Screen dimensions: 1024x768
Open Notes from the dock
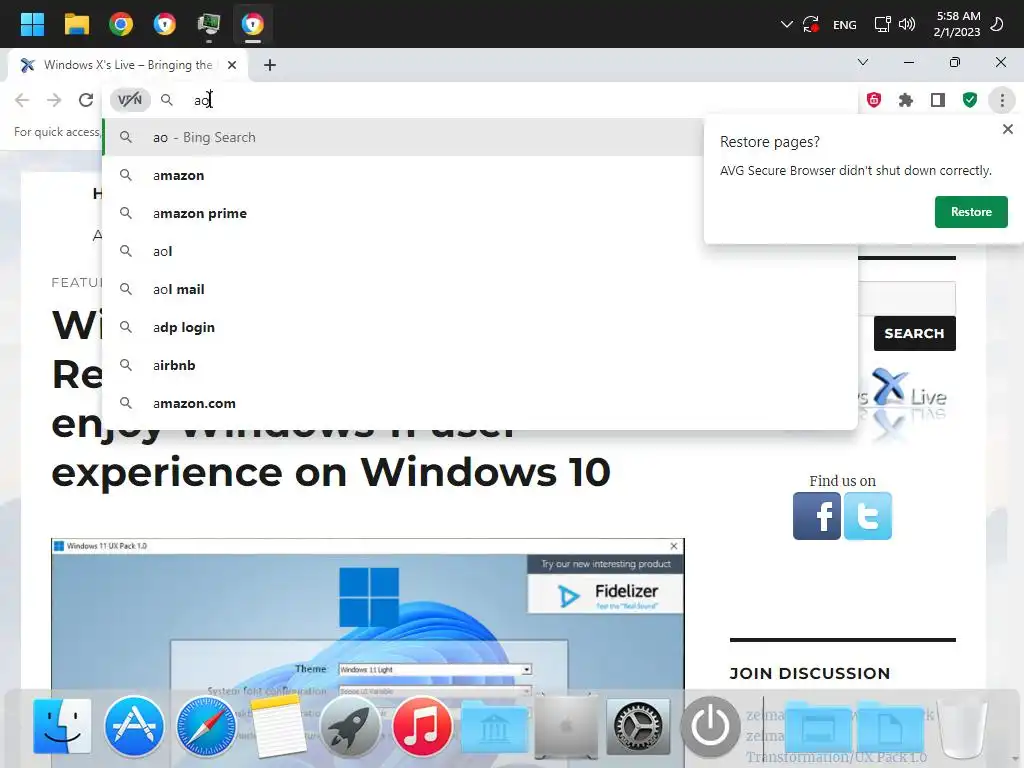(x=279, y=726)
